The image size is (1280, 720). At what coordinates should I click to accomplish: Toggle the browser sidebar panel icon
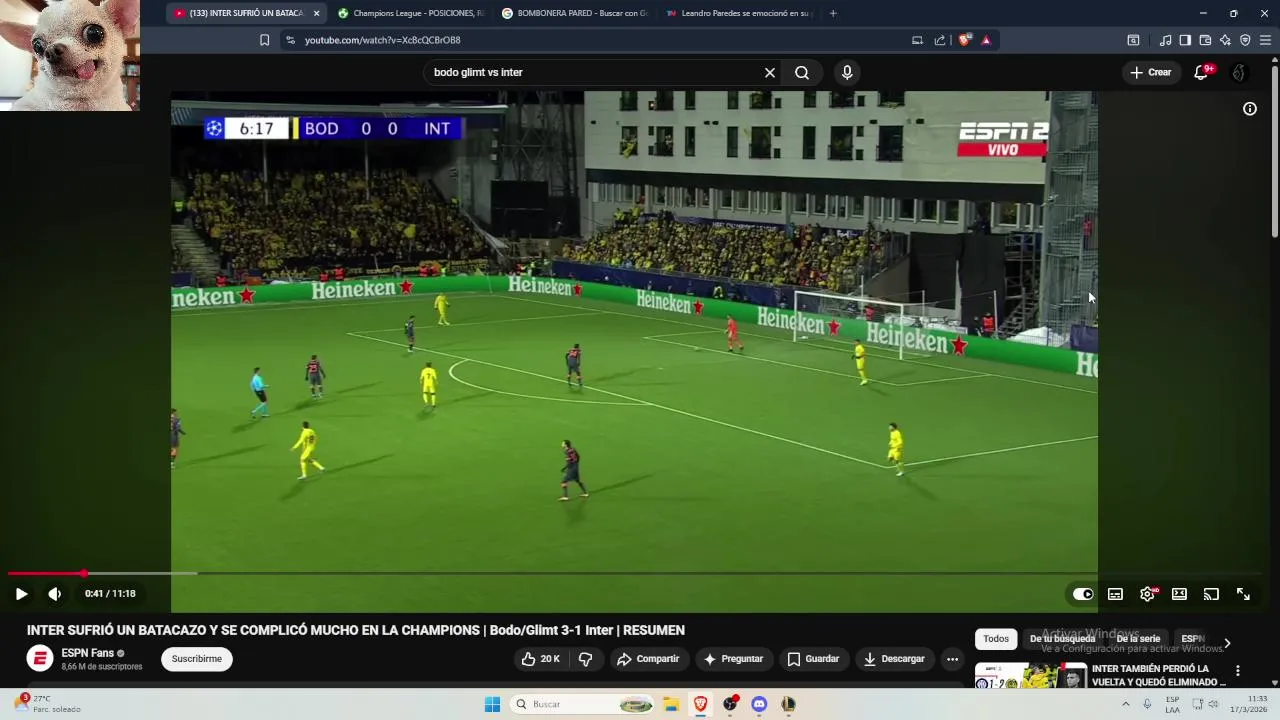click(x=1185, y=40)
